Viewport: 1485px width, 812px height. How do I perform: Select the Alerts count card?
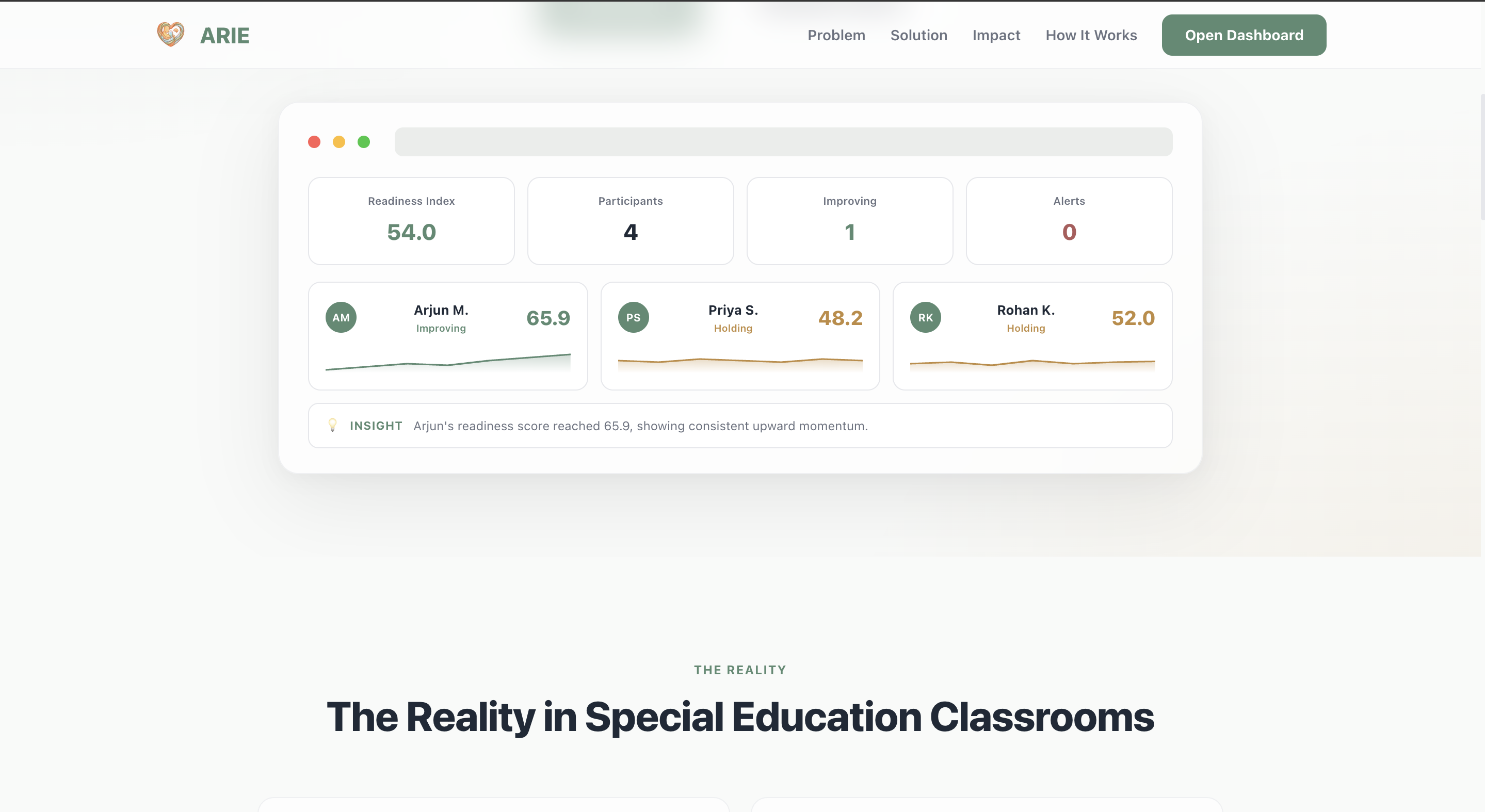pyautogui.click(x=1068, y=221)
